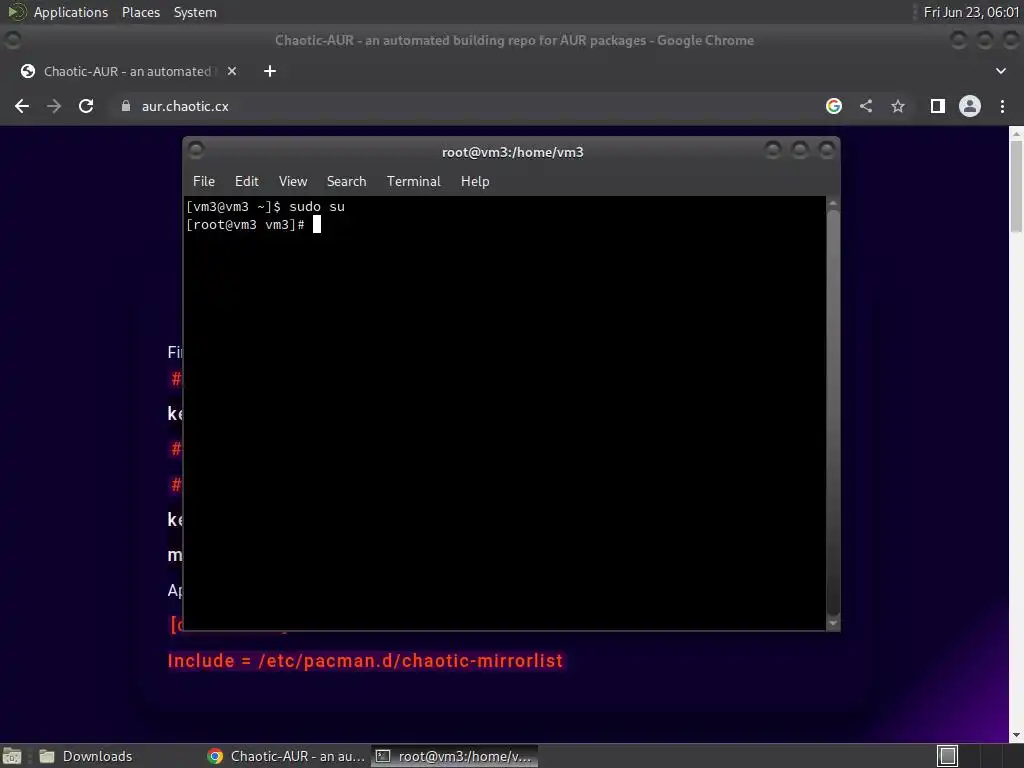
Task: Expand Chrome tab search chevron
Action: (1000, 71)
